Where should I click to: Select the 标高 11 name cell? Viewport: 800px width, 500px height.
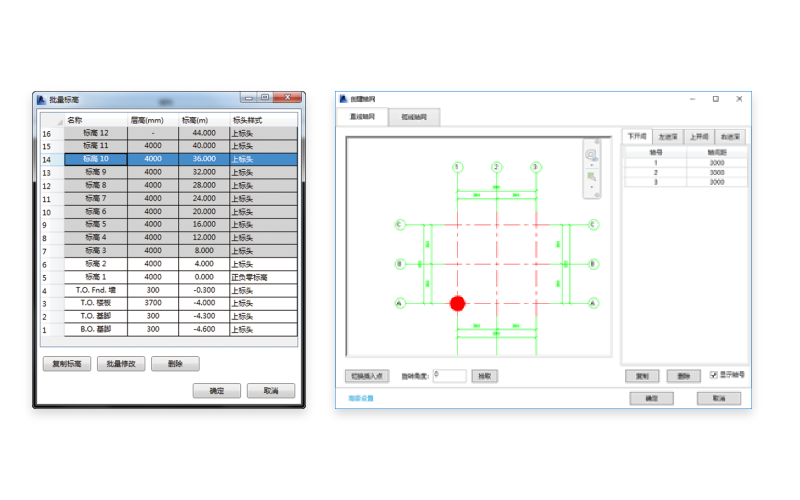coord(96,146)
